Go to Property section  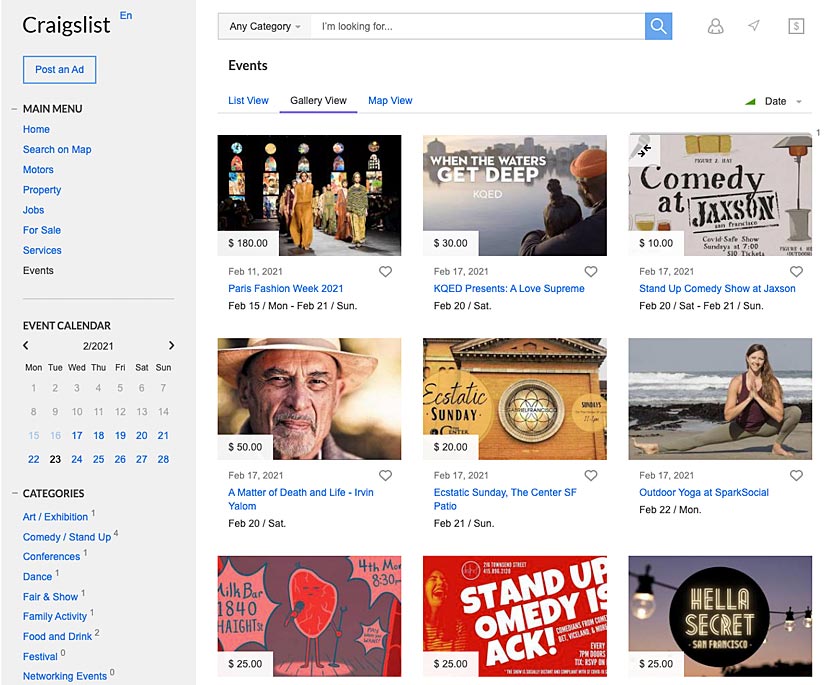coord(42,189)
